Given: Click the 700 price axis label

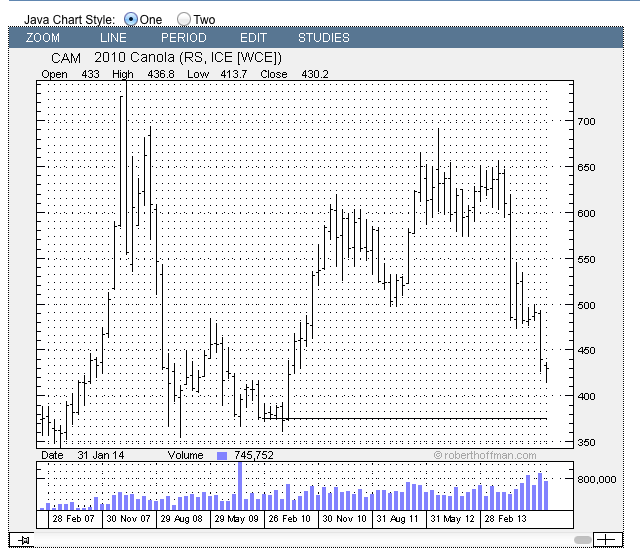Looking at the screenshot, I should click(x=586, y=122).
